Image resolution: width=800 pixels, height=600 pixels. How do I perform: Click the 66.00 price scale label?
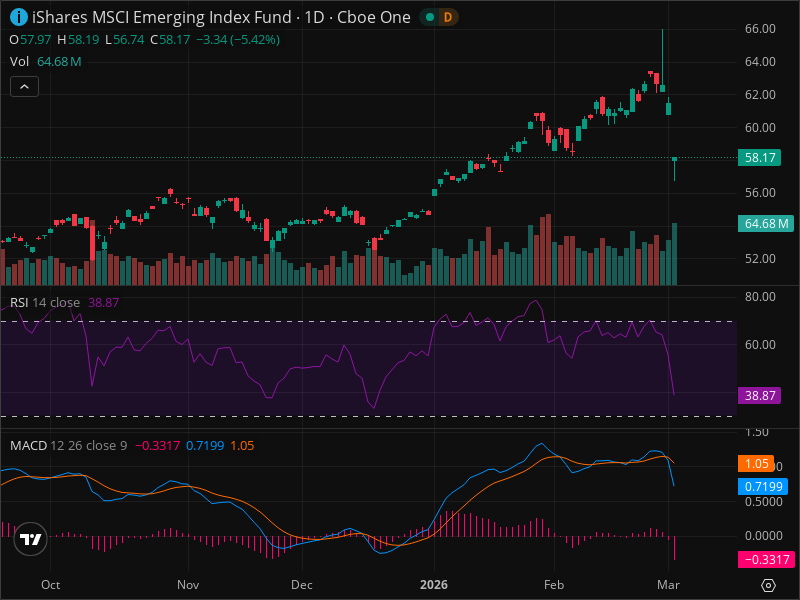760,29
